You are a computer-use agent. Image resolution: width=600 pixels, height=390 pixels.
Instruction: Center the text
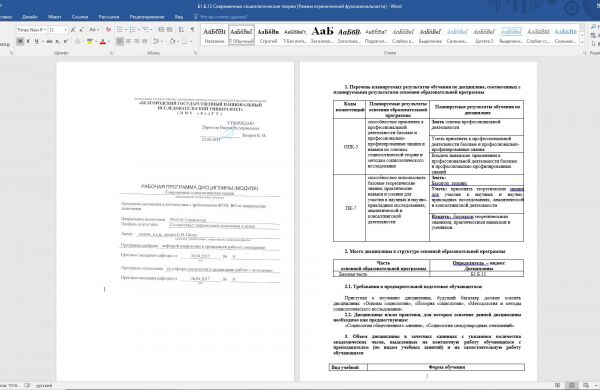[x=128, y=41]
